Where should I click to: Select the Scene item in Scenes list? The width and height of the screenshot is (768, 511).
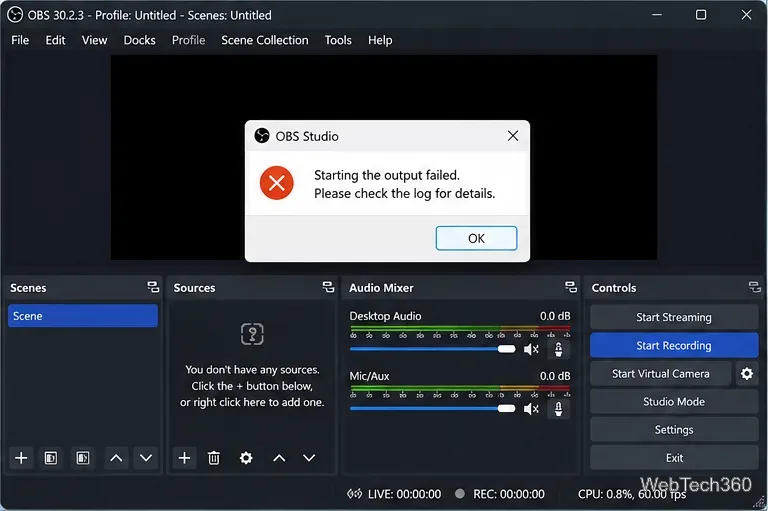(x=83, y=316)
